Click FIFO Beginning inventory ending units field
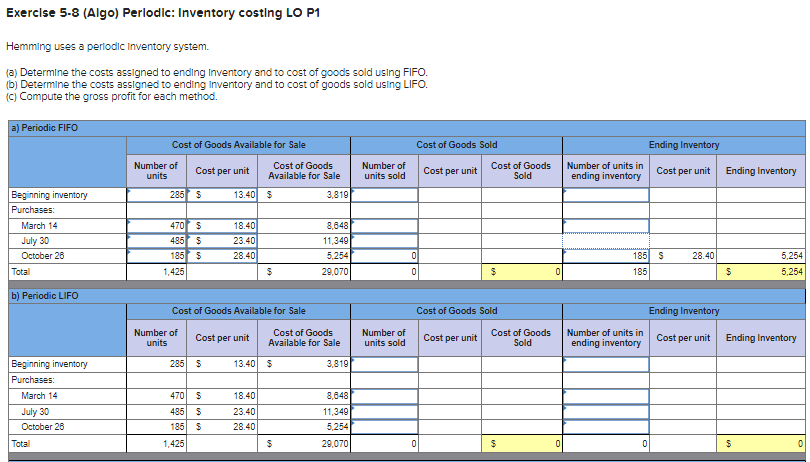 coord(606,195)
